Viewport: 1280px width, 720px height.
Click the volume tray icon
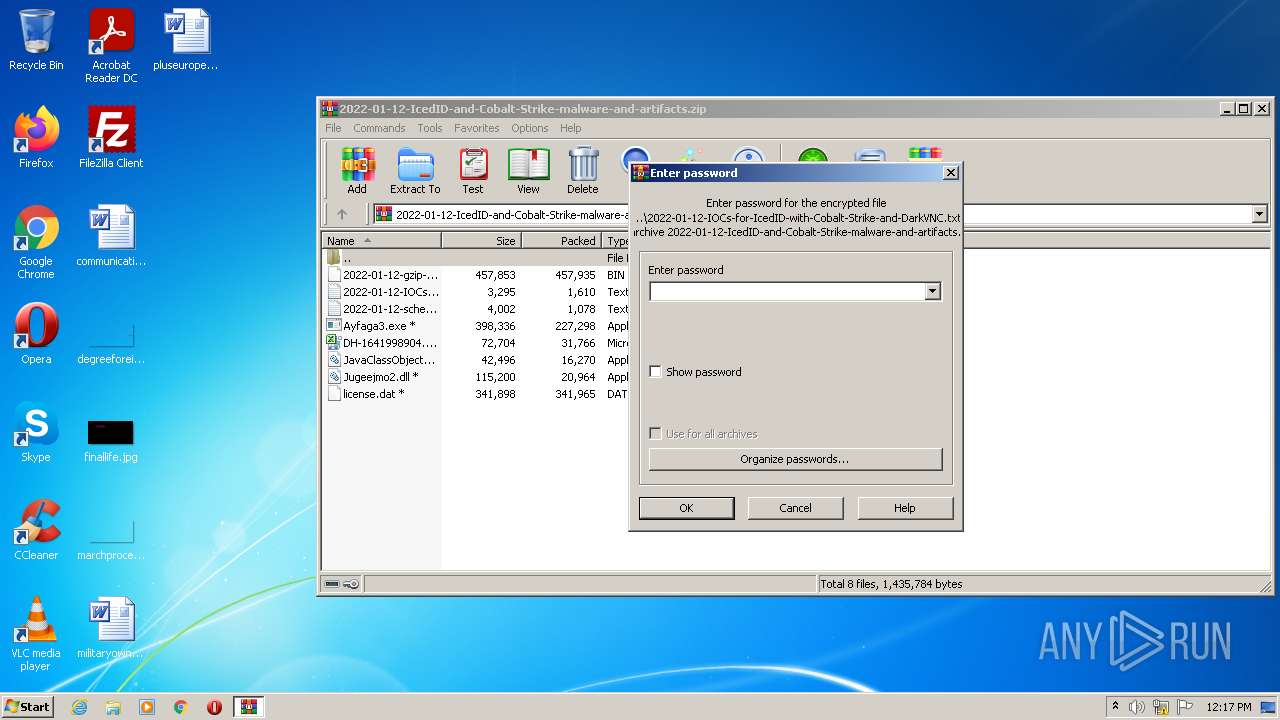(1137, 707)
